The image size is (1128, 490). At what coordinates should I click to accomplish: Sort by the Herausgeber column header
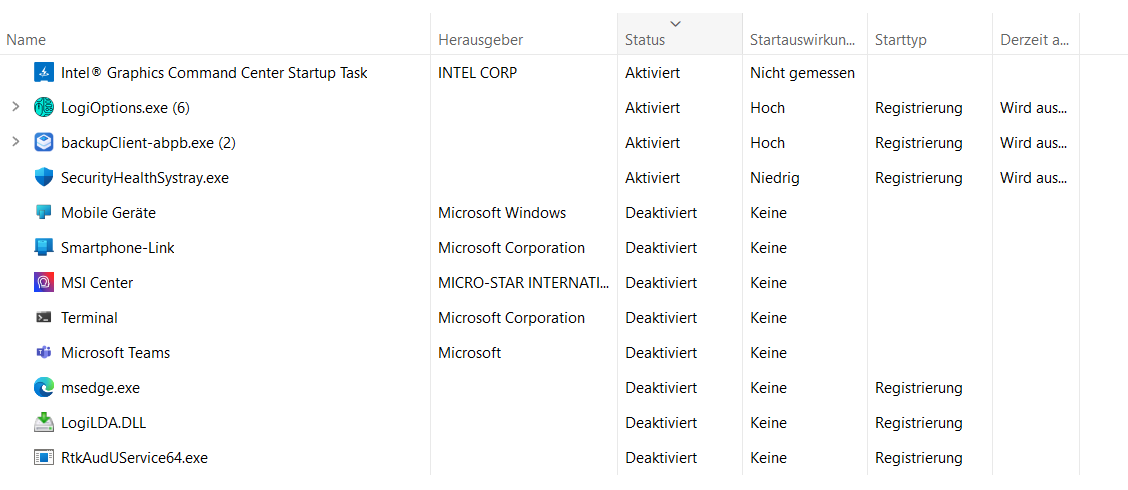point(480,40)
